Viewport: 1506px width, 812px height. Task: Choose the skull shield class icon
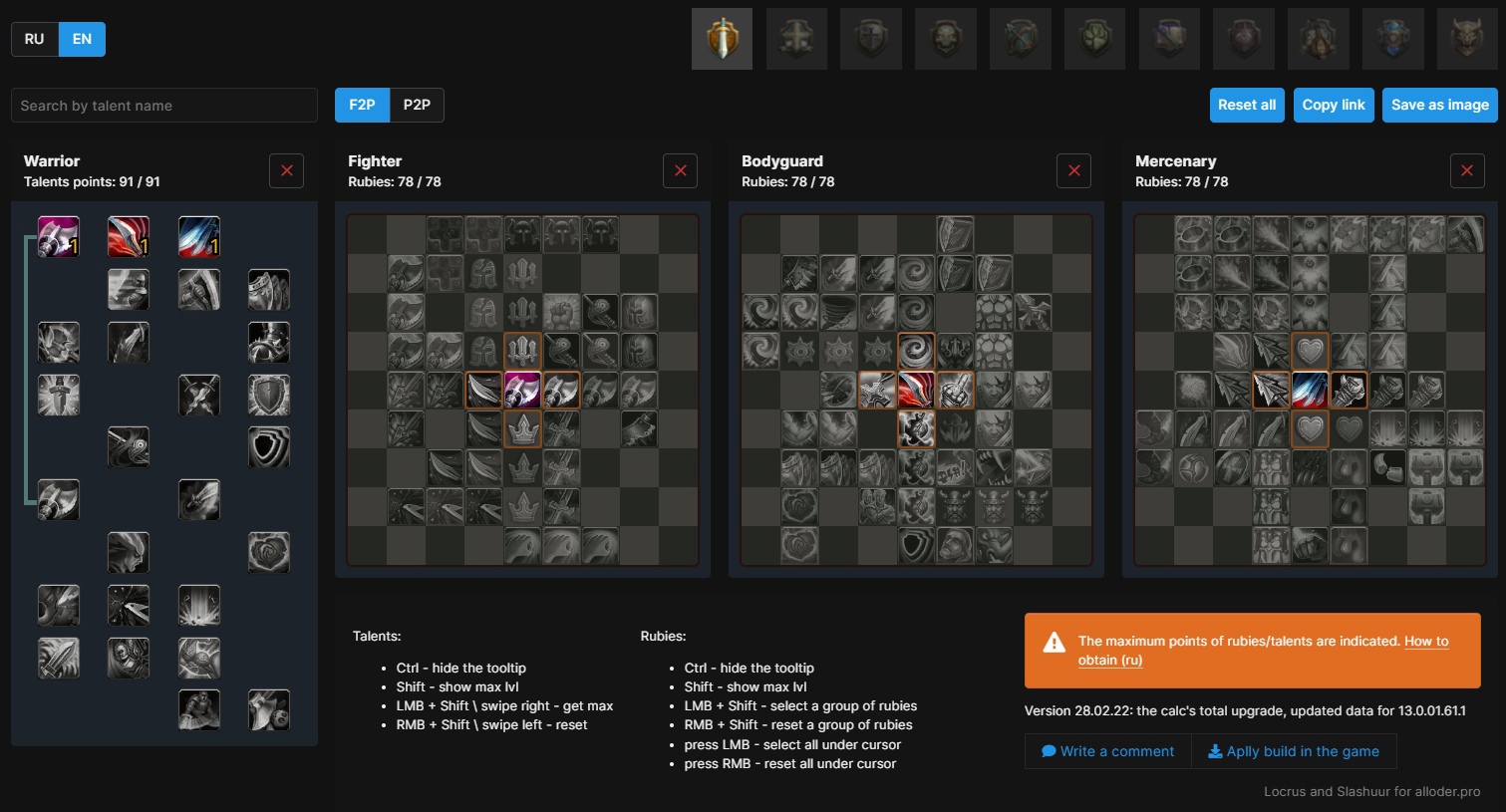pyautogui.click(x=946, y=40)
